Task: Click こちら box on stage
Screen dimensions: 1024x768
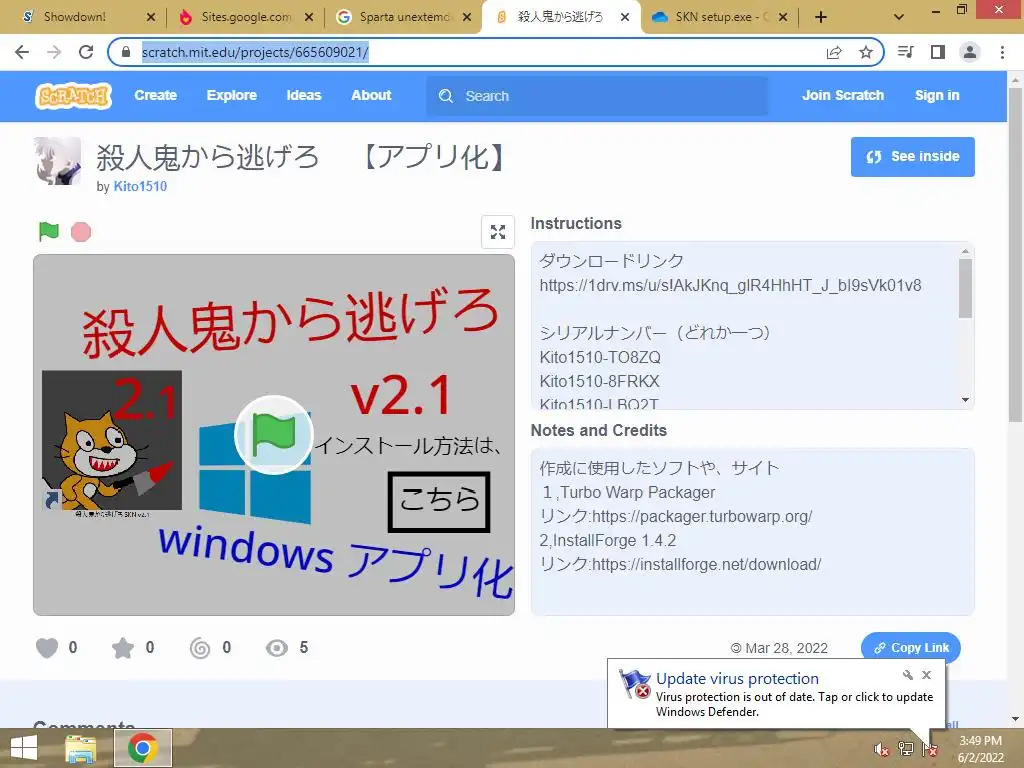Action: (439, 502)
